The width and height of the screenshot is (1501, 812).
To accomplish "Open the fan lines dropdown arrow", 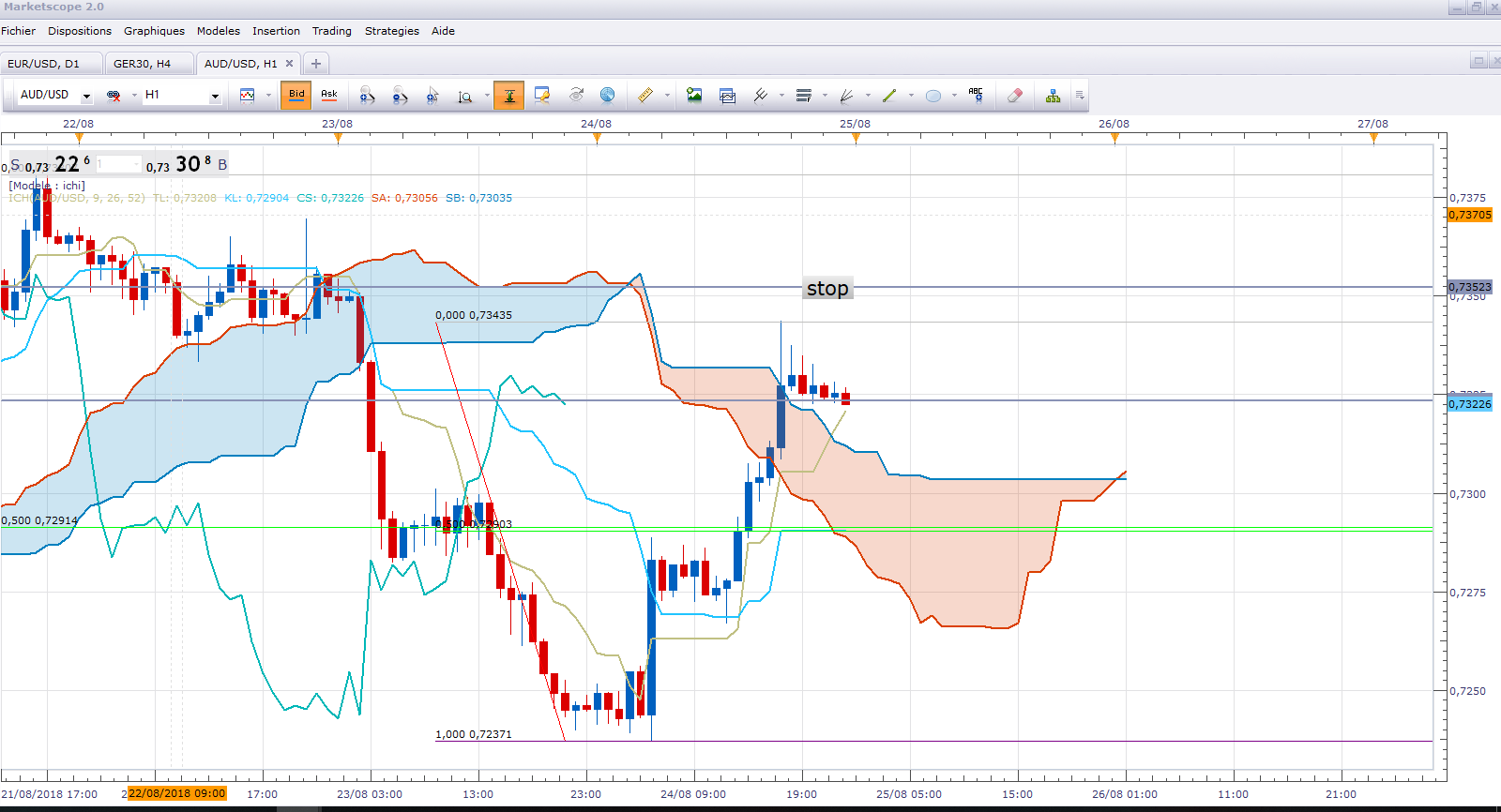I will [x=868, y=96].
